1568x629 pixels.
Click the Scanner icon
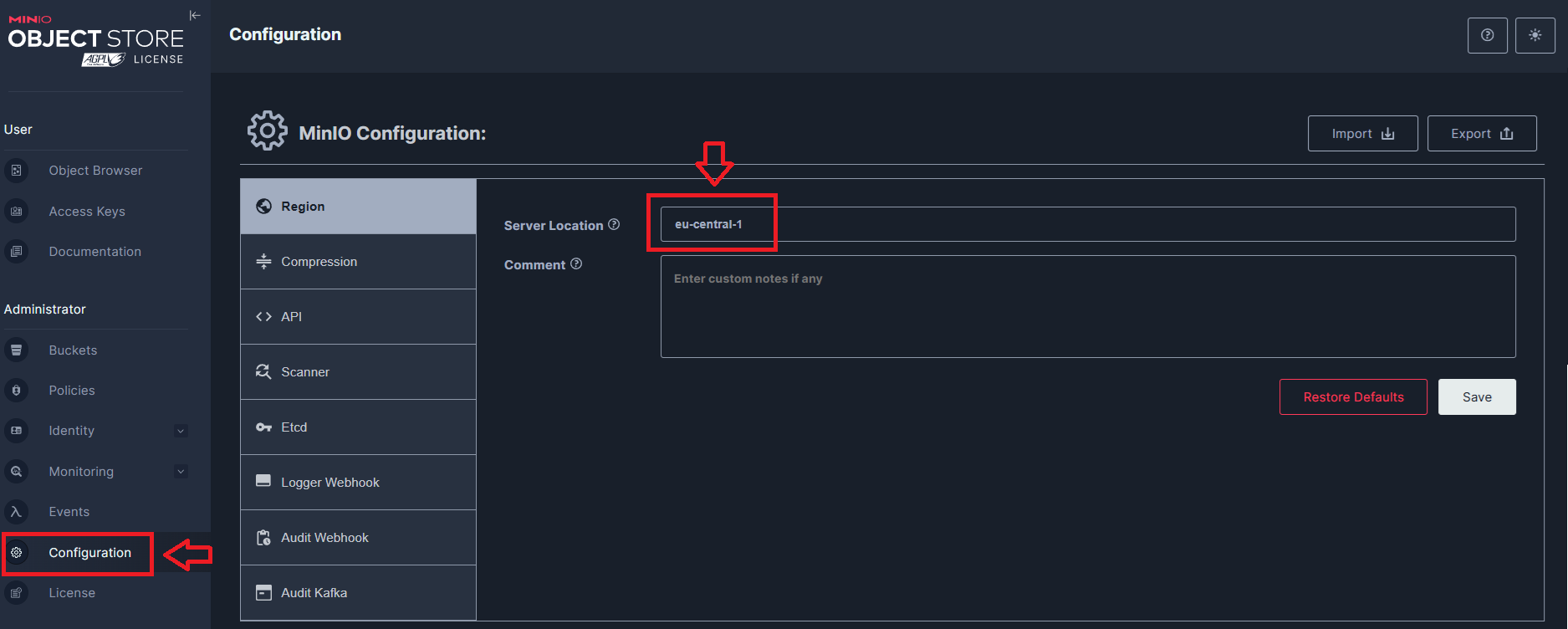263,372
